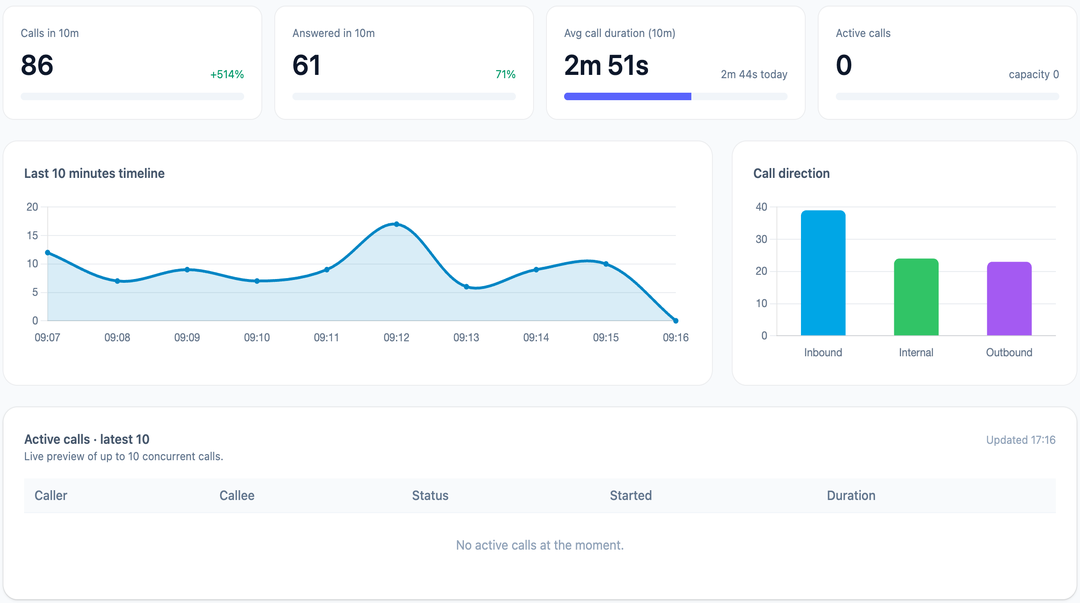Click the 09:12 peak data point
This screenshot has width=1080, height=603.
click(x=397, y=224)
